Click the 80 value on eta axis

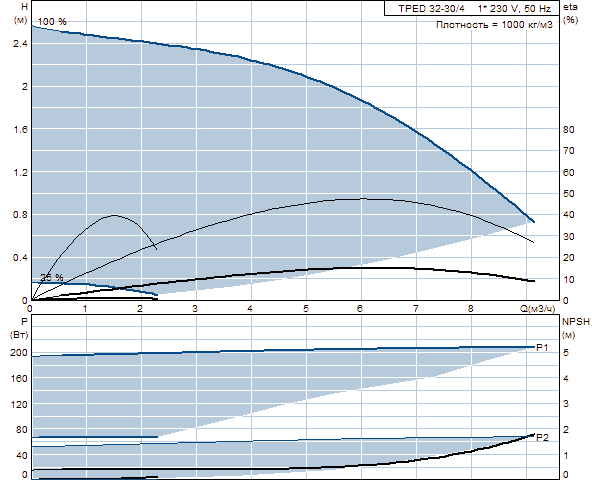click(x=568, y=130)
